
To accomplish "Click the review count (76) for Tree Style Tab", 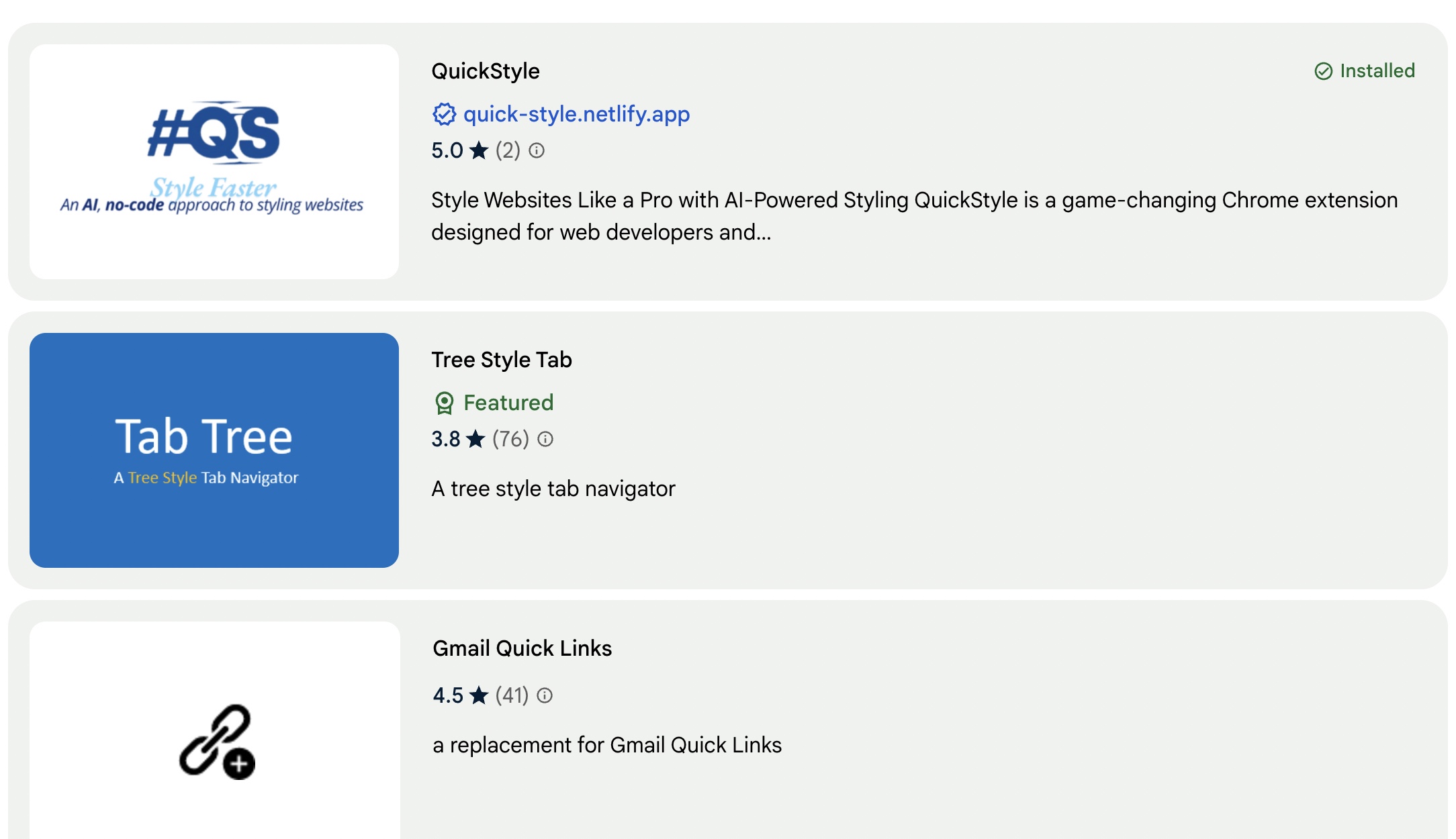I will tap(512, 439).
